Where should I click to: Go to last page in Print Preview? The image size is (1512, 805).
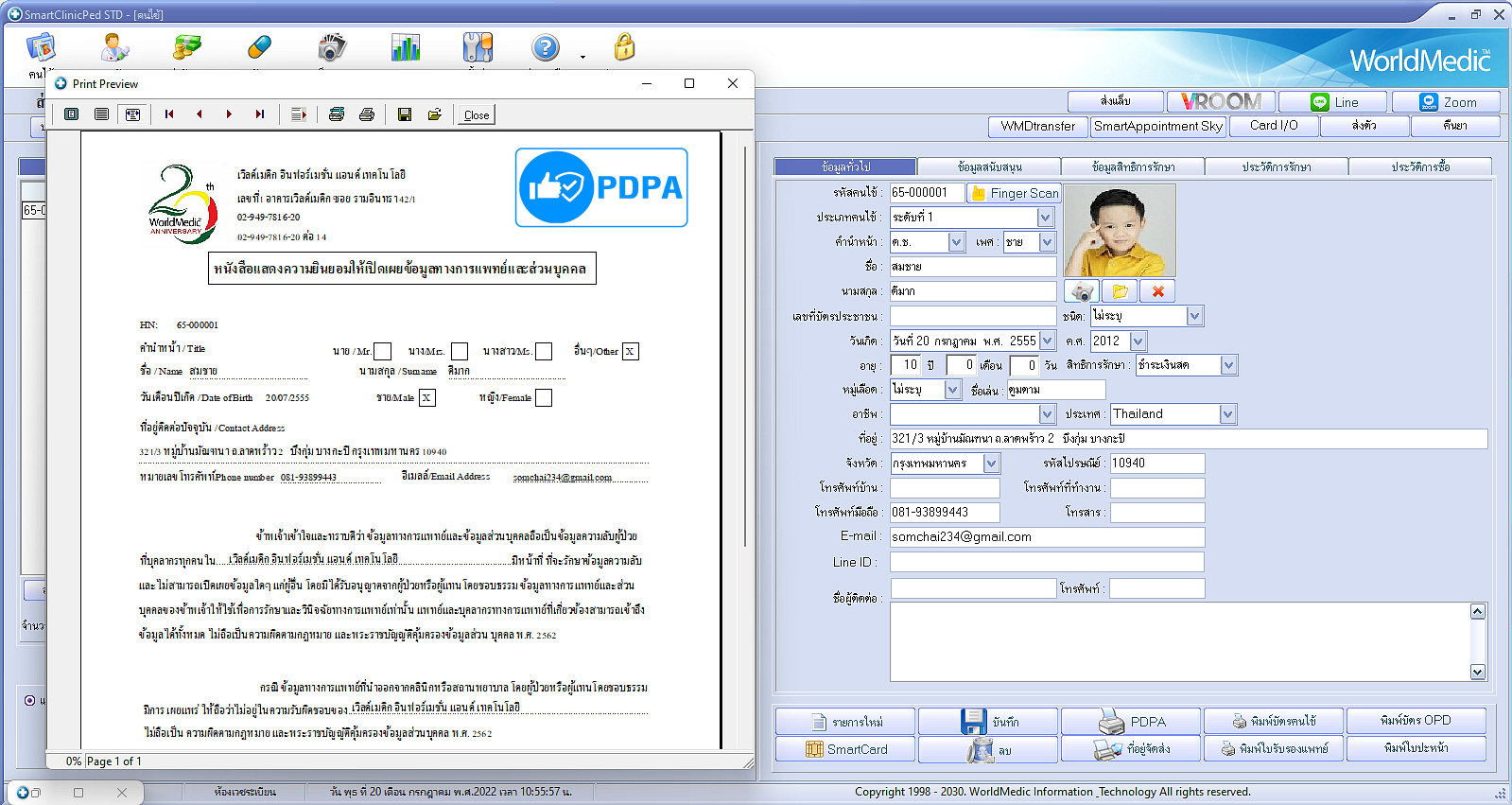point(259,114)
